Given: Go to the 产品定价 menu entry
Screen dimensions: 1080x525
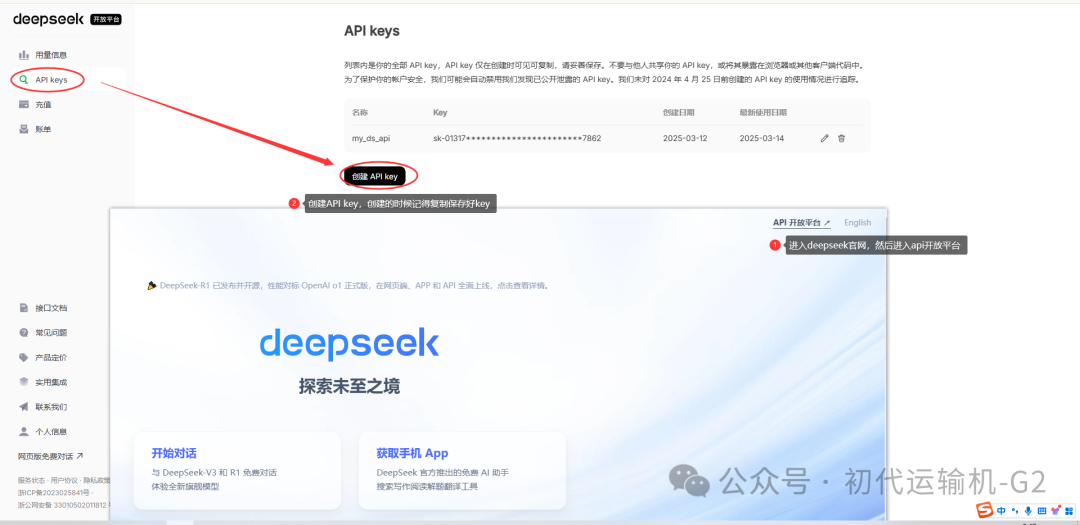Looking at the screenshot, I should (x=51, y=358).
